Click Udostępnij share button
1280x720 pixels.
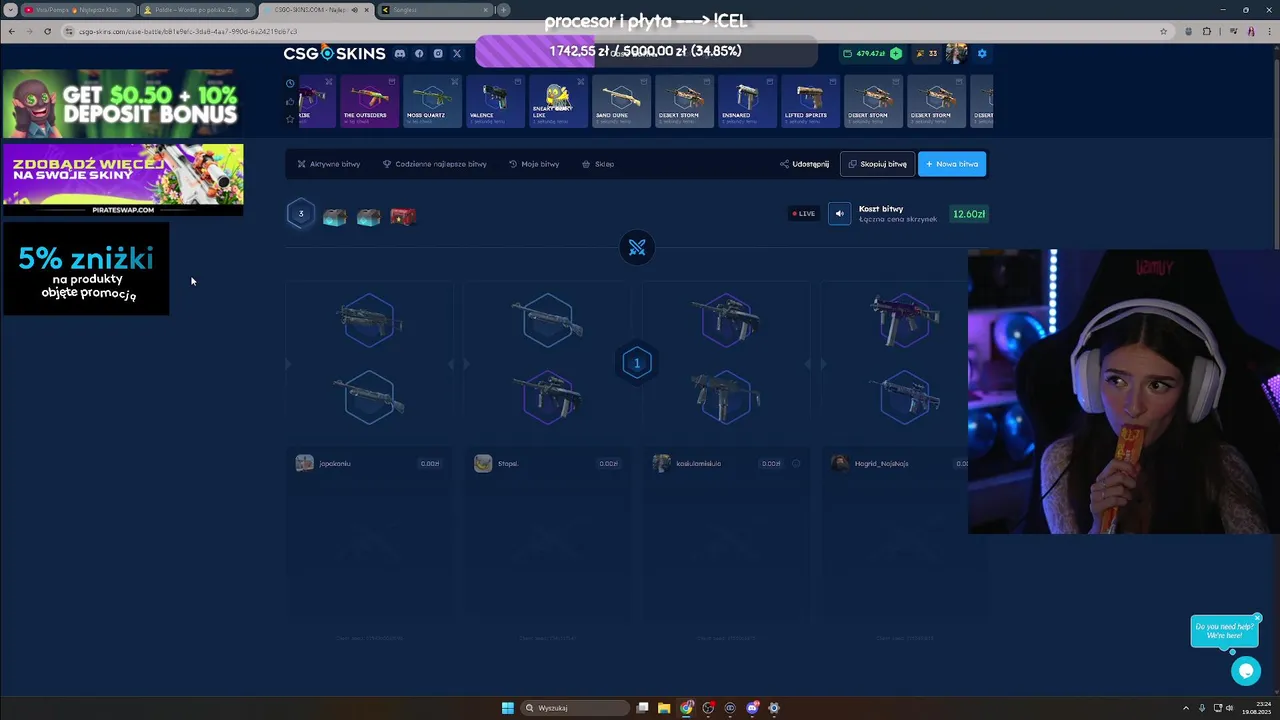(x=805, y=164)
